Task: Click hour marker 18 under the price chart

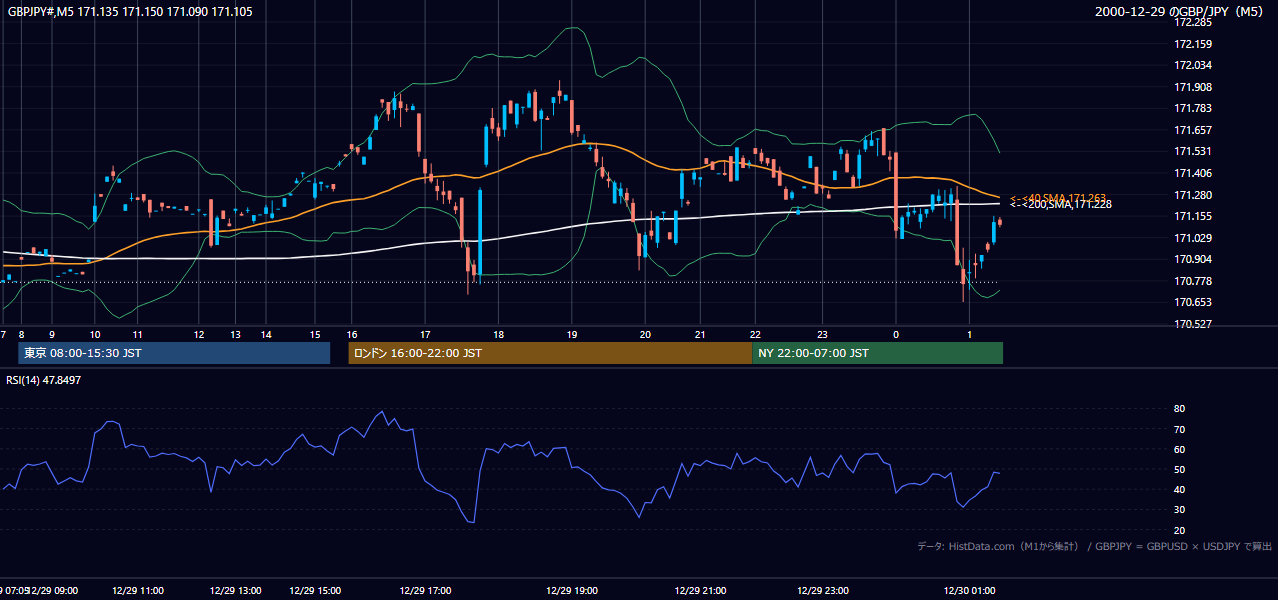Action: tap(498, 334)
